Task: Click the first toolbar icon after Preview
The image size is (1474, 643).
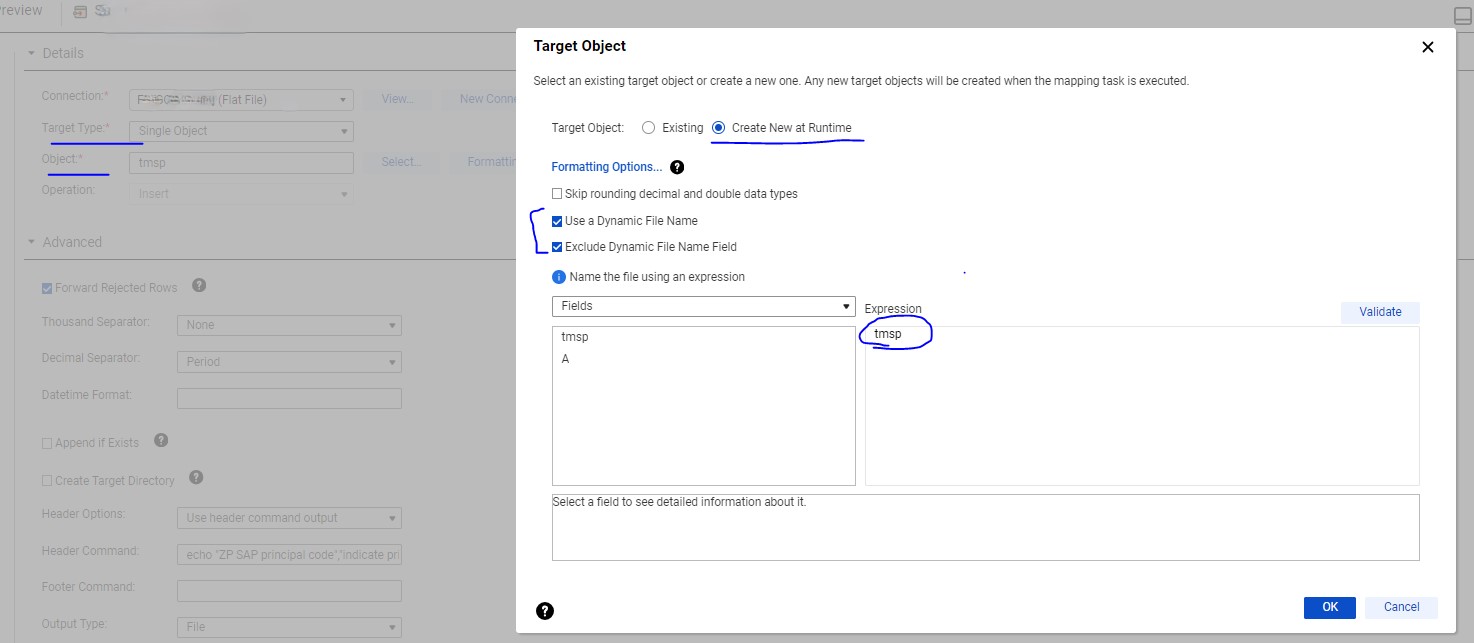Action: (x=81, y=12)
